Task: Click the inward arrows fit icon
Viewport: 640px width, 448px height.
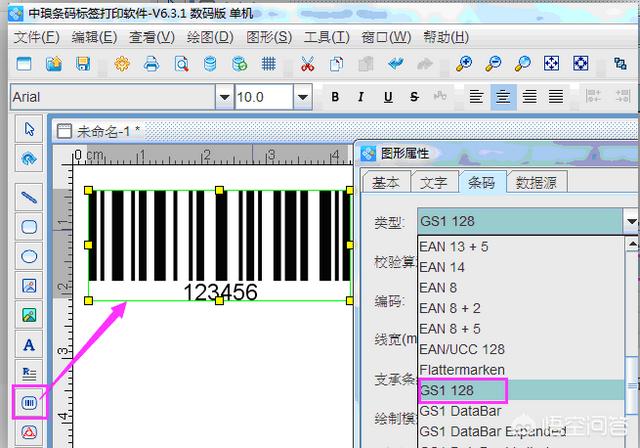Action: 581,64
